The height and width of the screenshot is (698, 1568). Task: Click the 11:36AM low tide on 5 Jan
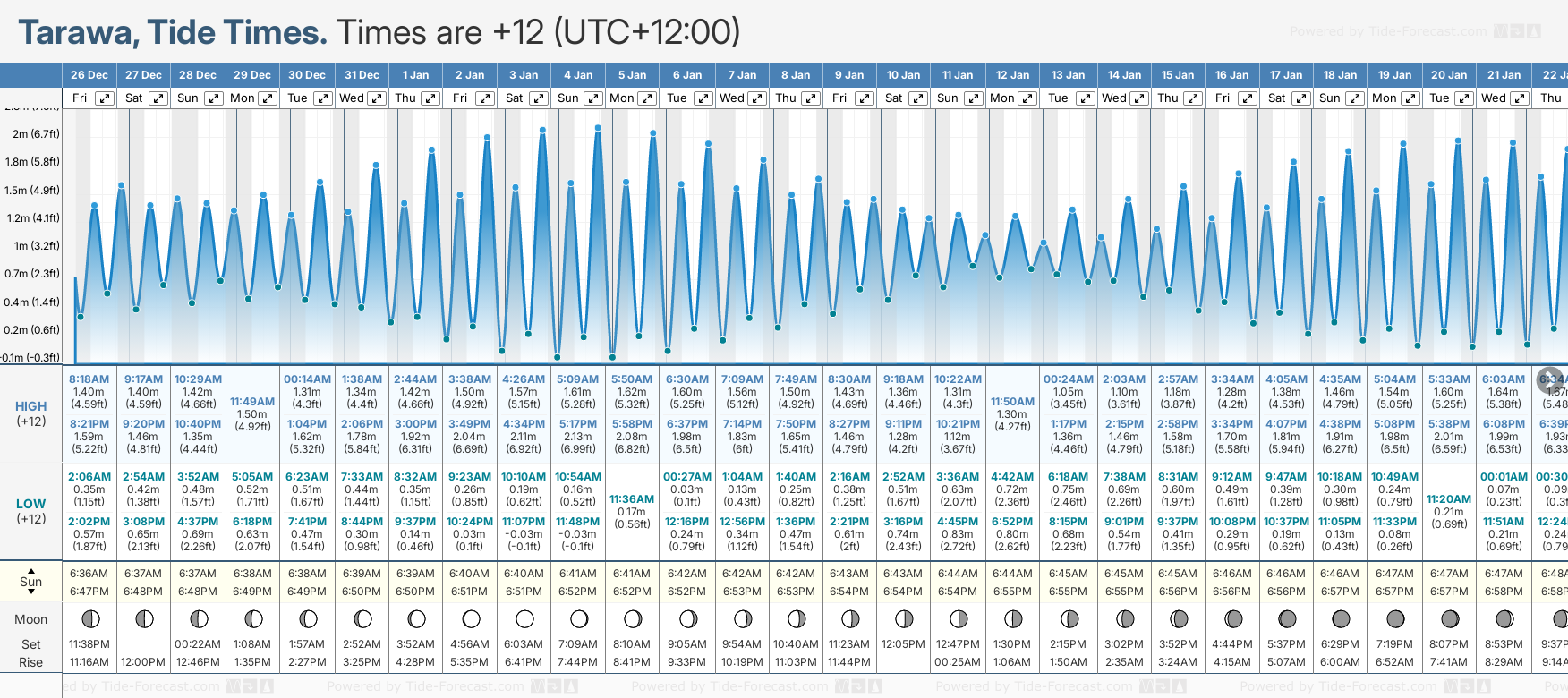tap(632, 499)
